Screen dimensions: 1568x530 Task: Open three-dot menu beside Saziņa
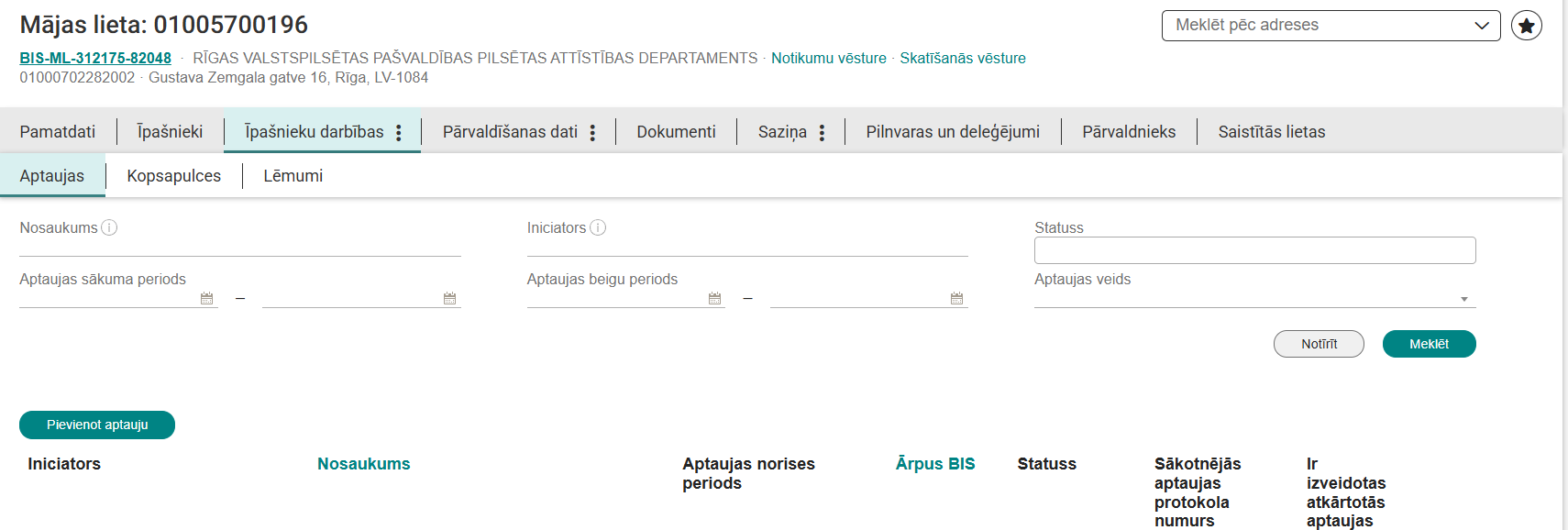pyautogui.click(x=822, y=133)
